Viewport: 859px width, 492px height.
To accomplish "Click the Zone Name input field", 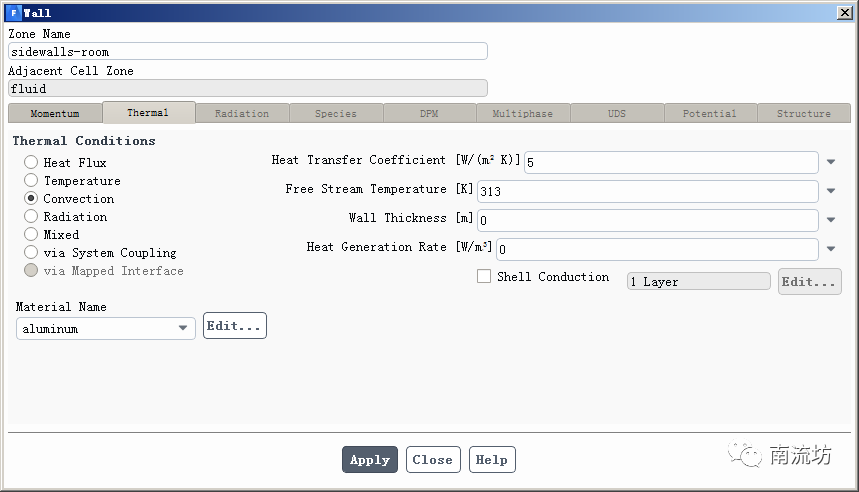I will pyautogui.click(x=247, y=52).
